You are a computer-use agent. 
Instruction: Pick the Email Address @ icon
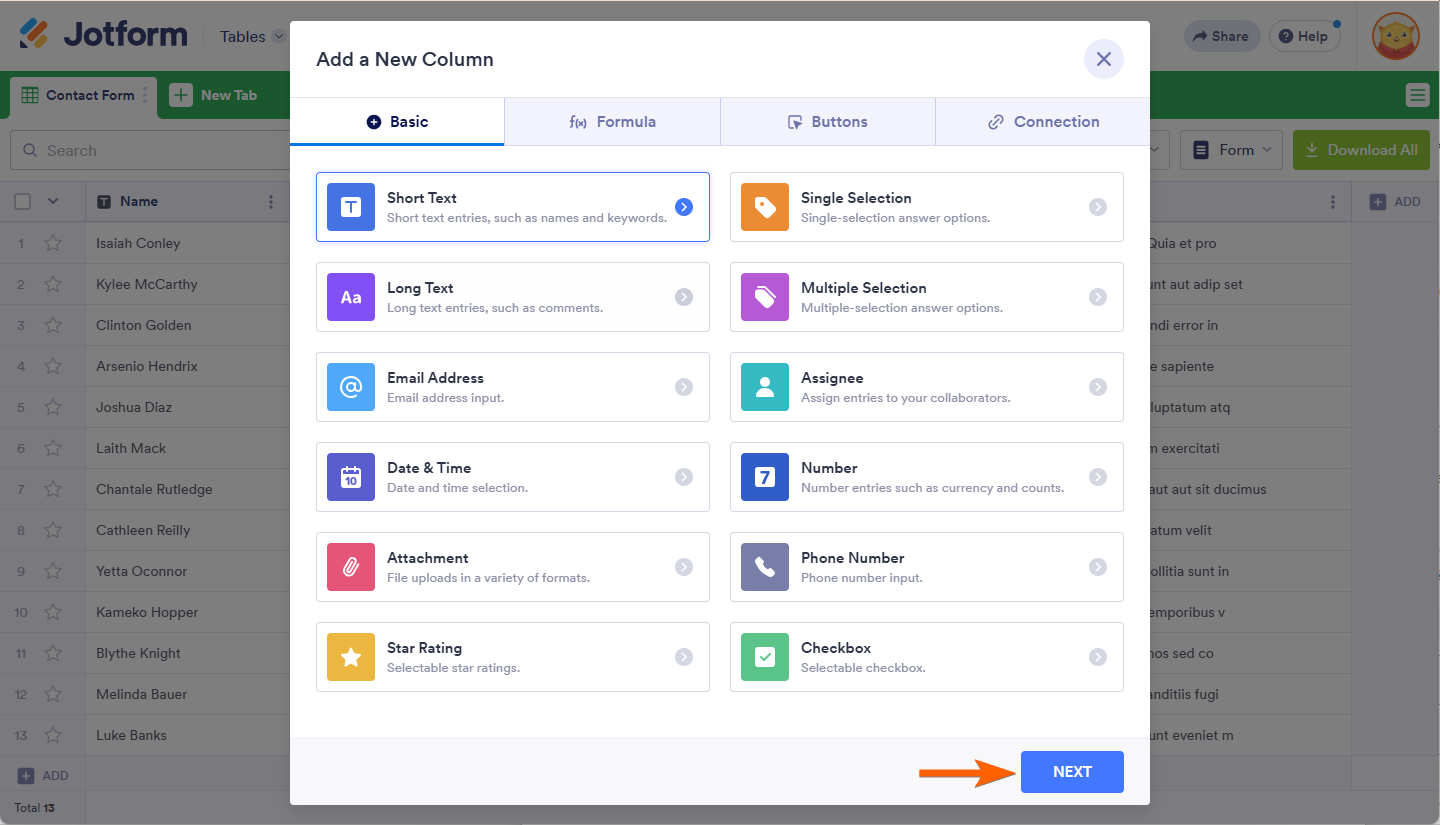(351, 387)
